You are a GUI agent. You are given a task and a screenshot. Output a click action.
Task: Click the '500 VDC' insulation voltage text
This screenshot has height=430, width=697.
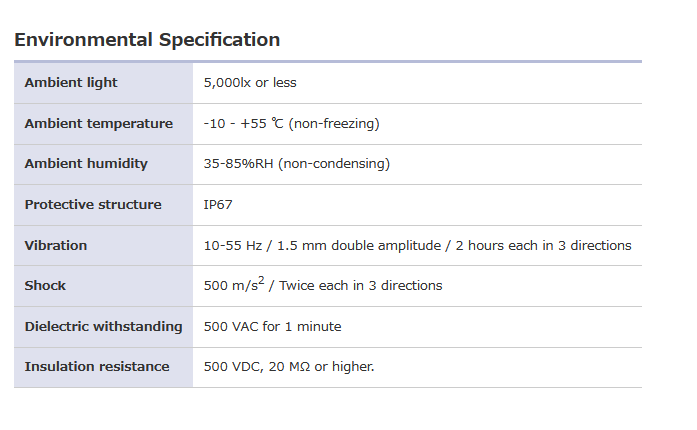232,367
